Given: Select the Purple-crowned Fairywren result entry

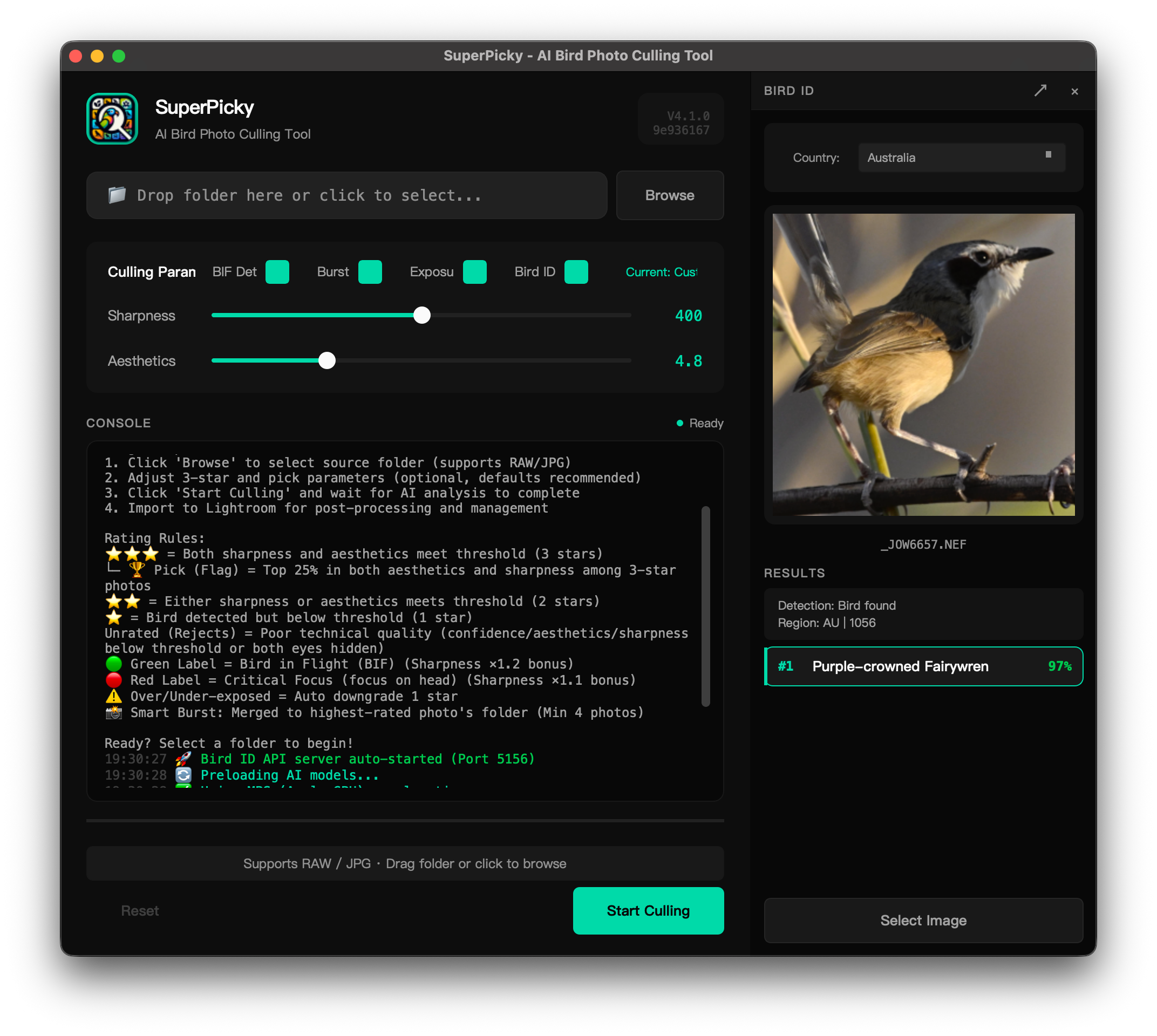Looking at the screenshot, I should pos(923,666).
